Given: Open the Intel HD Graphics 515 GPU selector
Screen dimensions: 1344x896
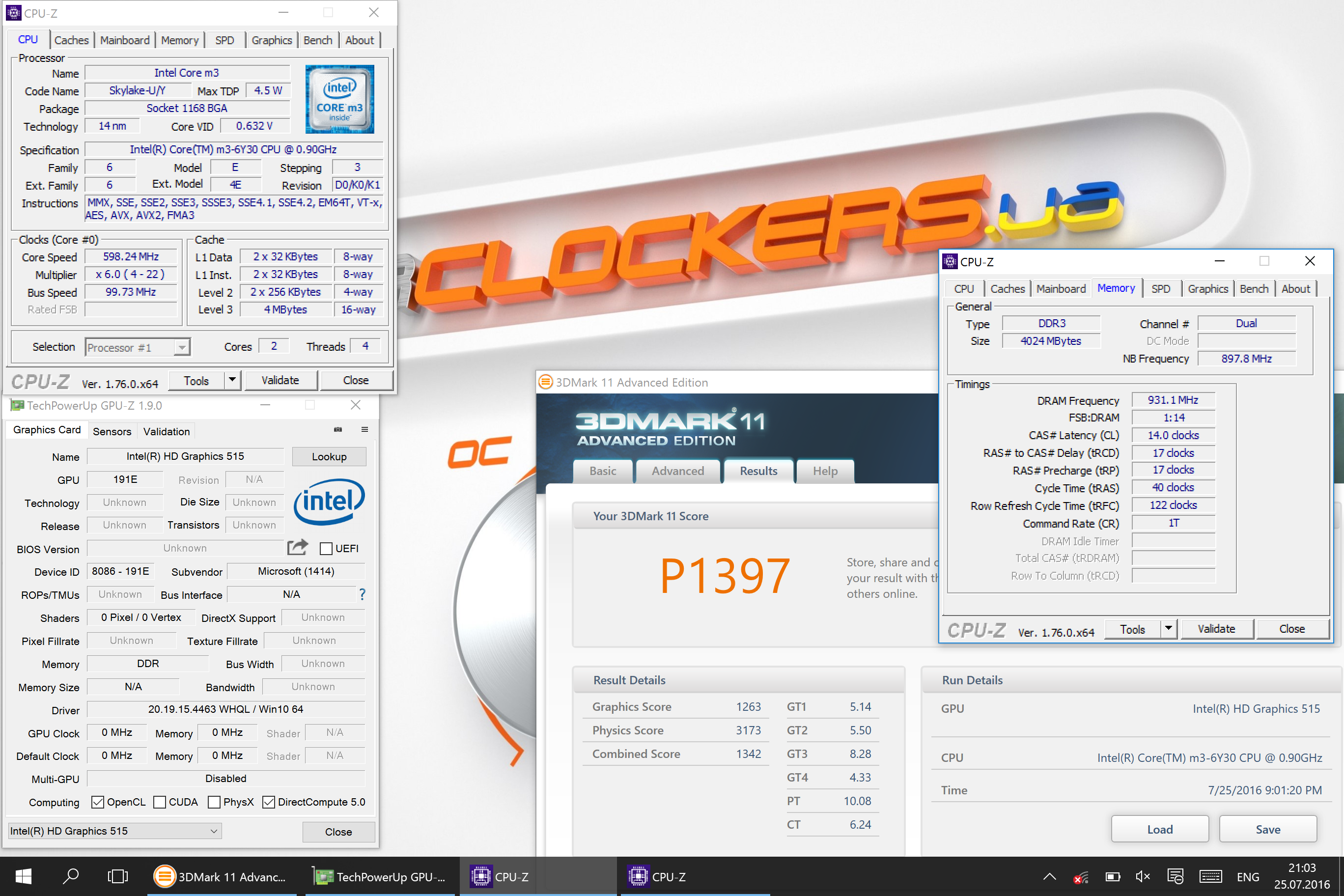Looking at the screenshot, I should [x=115, y=831].
